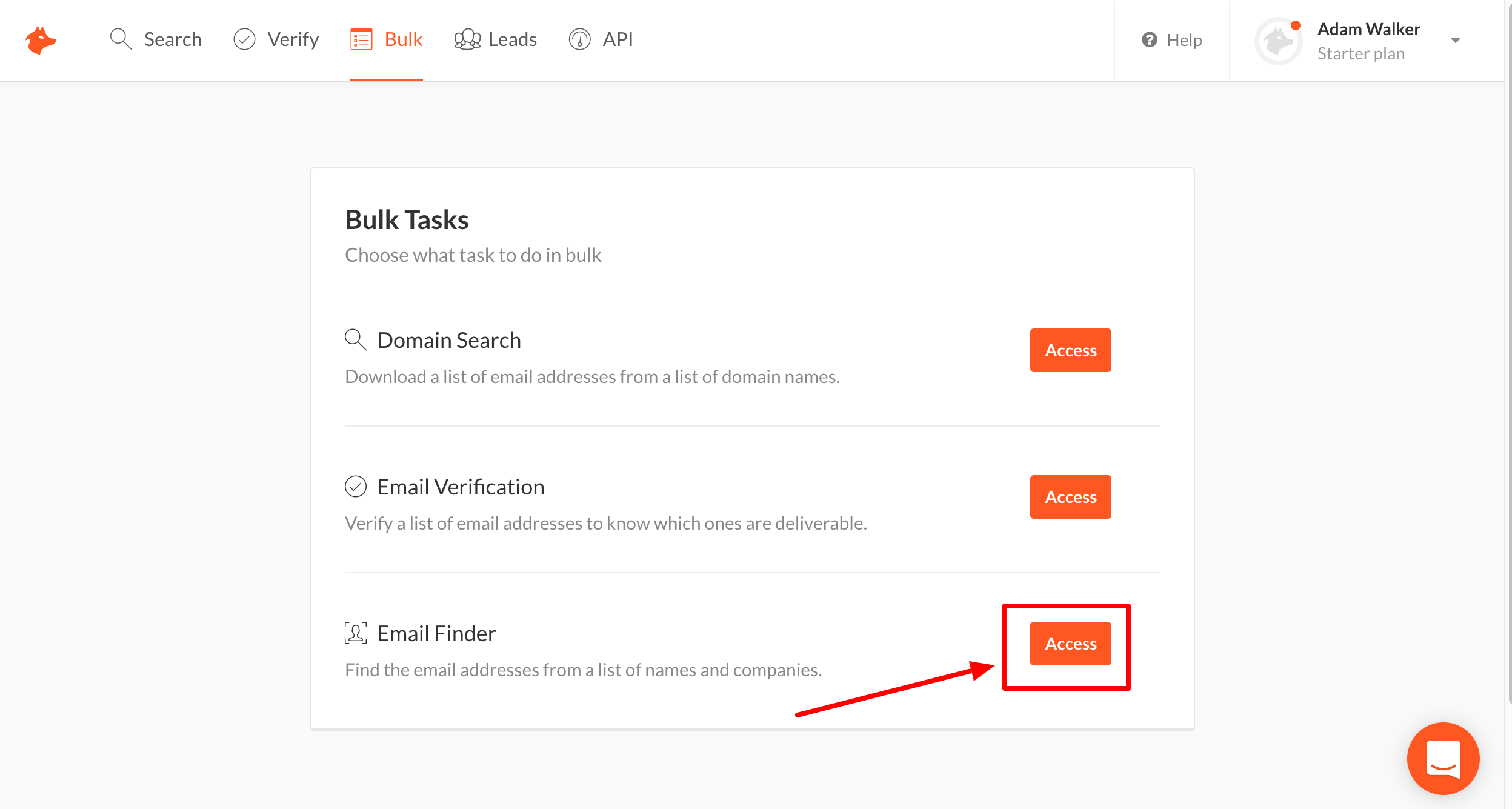Click the Email Verification check icon
Viewport: 1512px width, 809px height.
point(356,487)
